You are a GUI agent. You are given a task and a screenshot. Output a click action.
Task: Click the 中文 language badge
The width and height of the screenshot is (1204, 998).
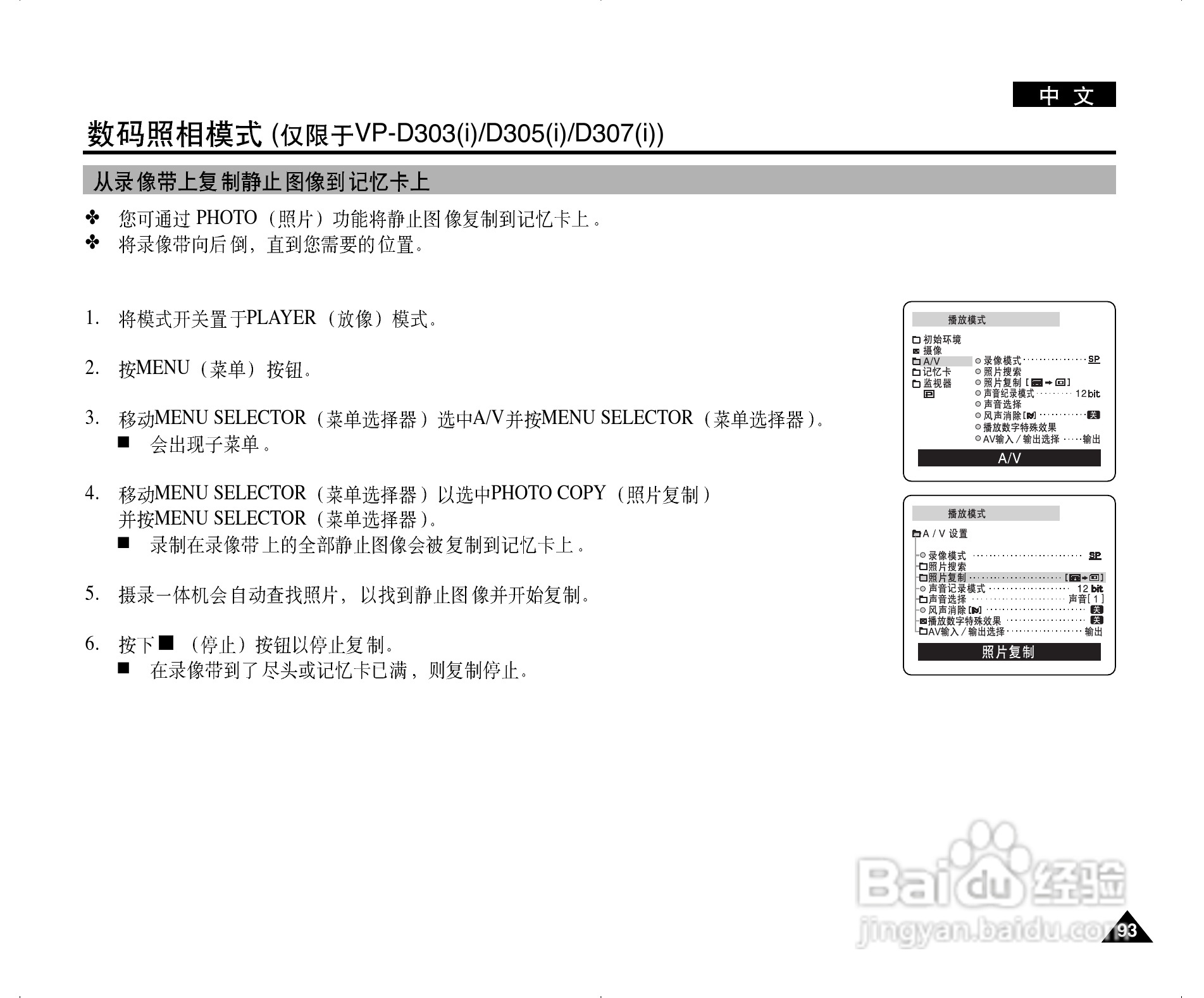[1064, 95]
